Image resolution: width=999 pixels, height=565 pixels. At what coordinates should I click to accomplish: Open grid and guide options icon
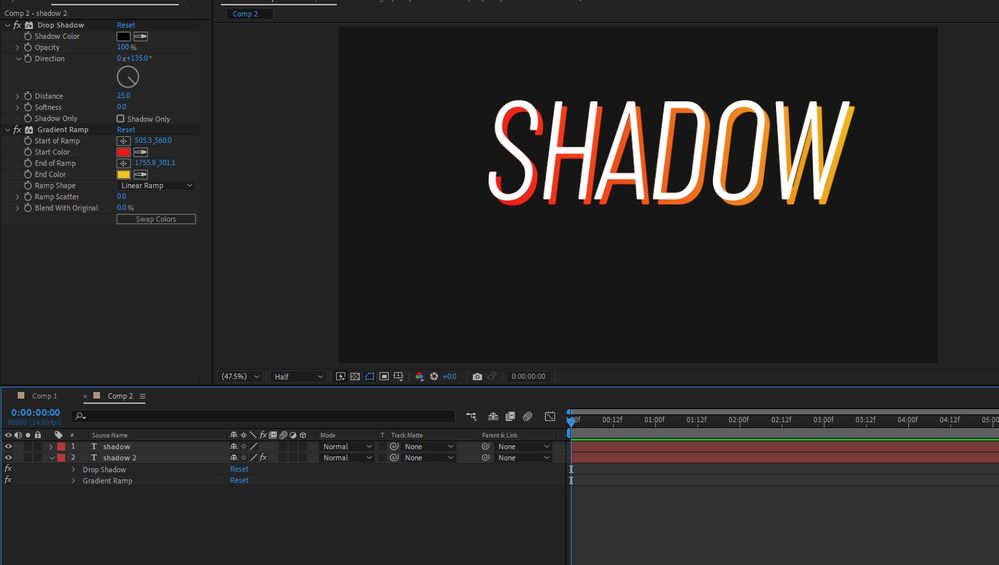pyautogui.click(x=399, y=376)
